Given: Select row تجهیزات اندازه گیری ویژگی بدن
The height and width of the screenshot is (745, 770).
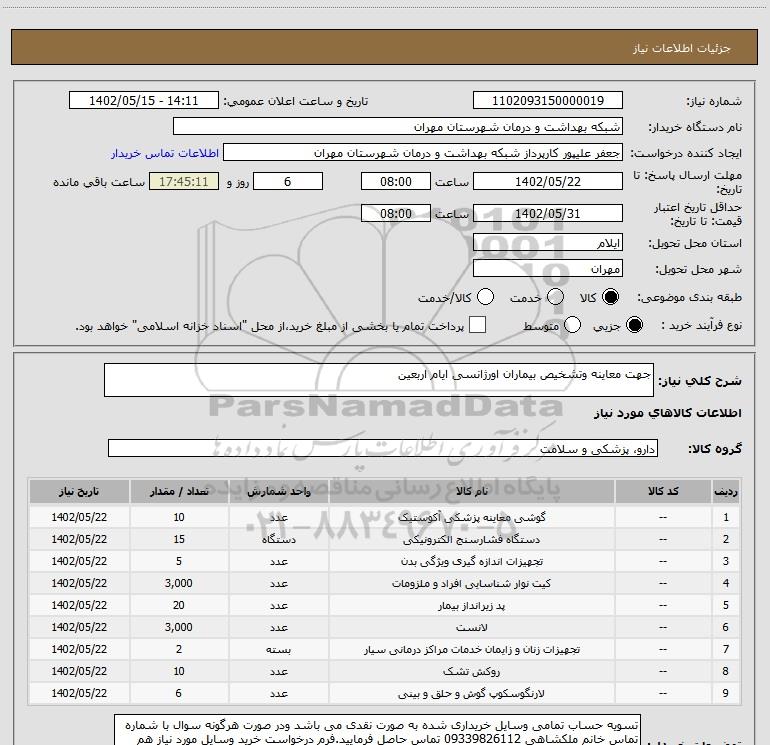Looking at the screenshot, I should point(385,561).
